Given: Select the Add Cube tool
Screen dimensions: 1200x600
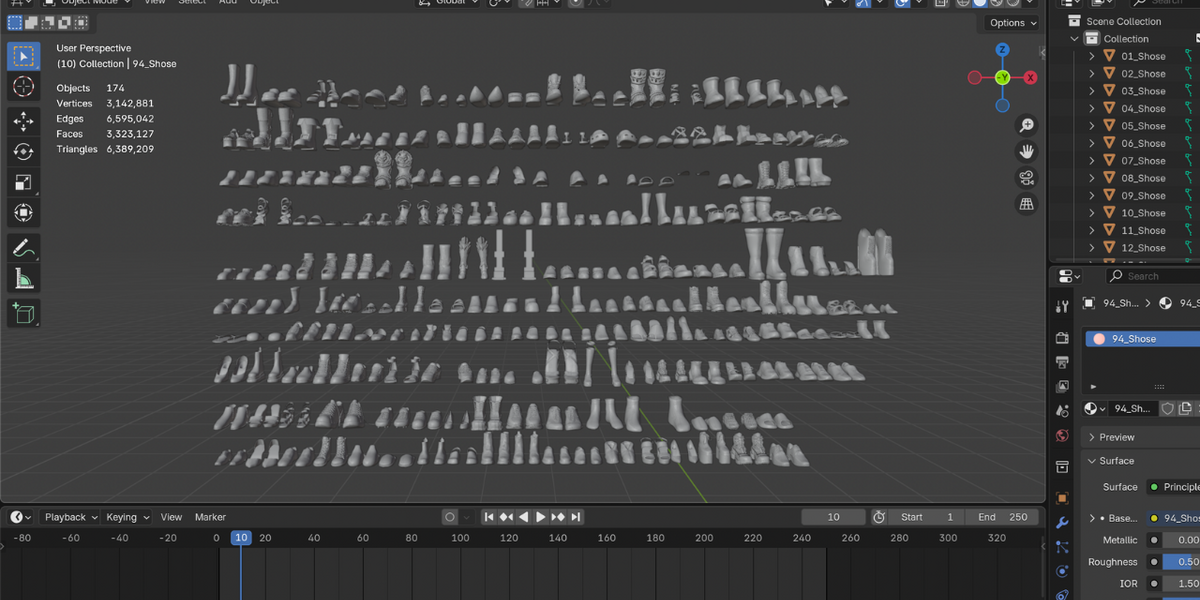Looking at the screenshot, I should (x=23, y=313).
